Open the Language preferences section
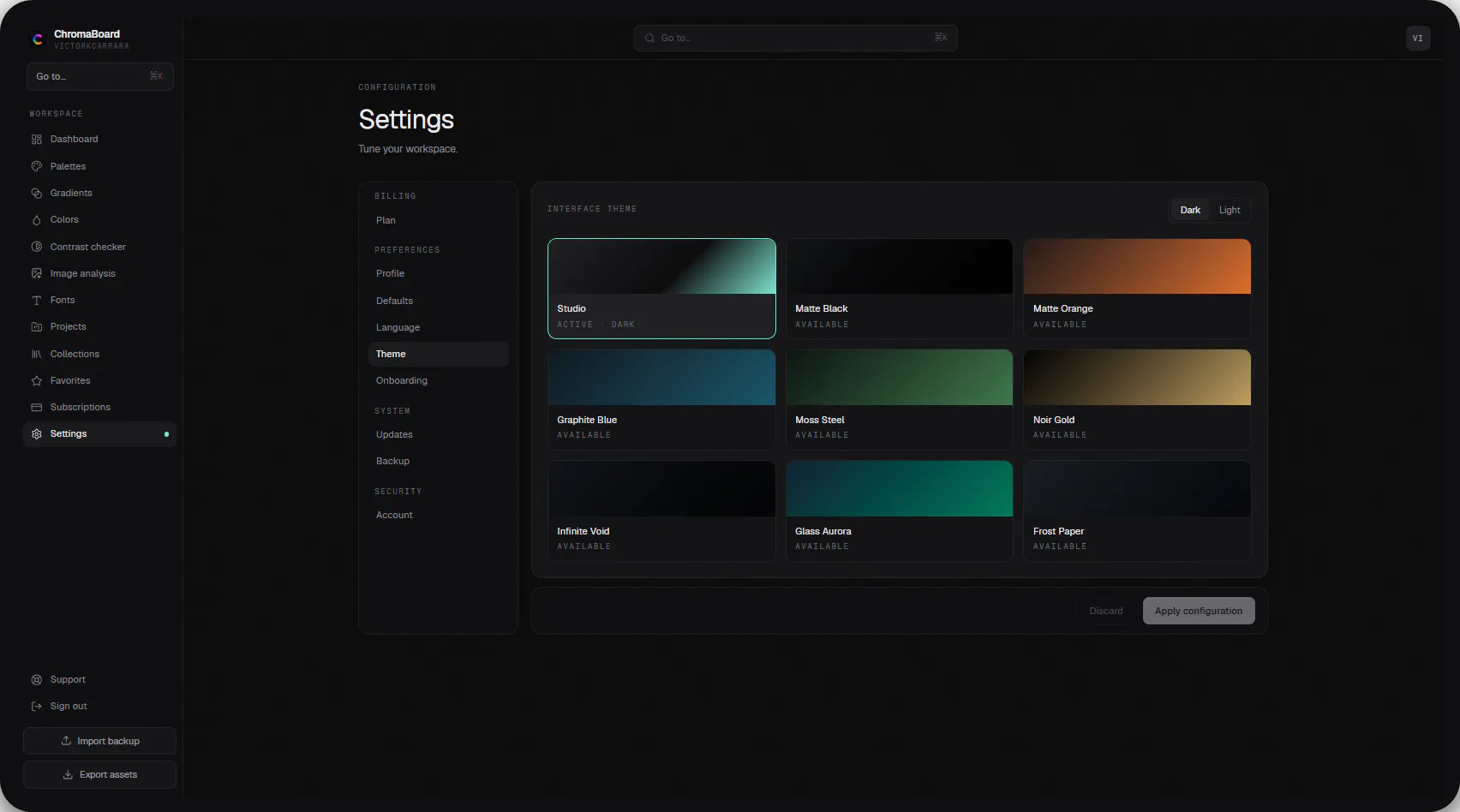Image resolution: width=1460 pixels, height=812 pixels. pos(439,327)
